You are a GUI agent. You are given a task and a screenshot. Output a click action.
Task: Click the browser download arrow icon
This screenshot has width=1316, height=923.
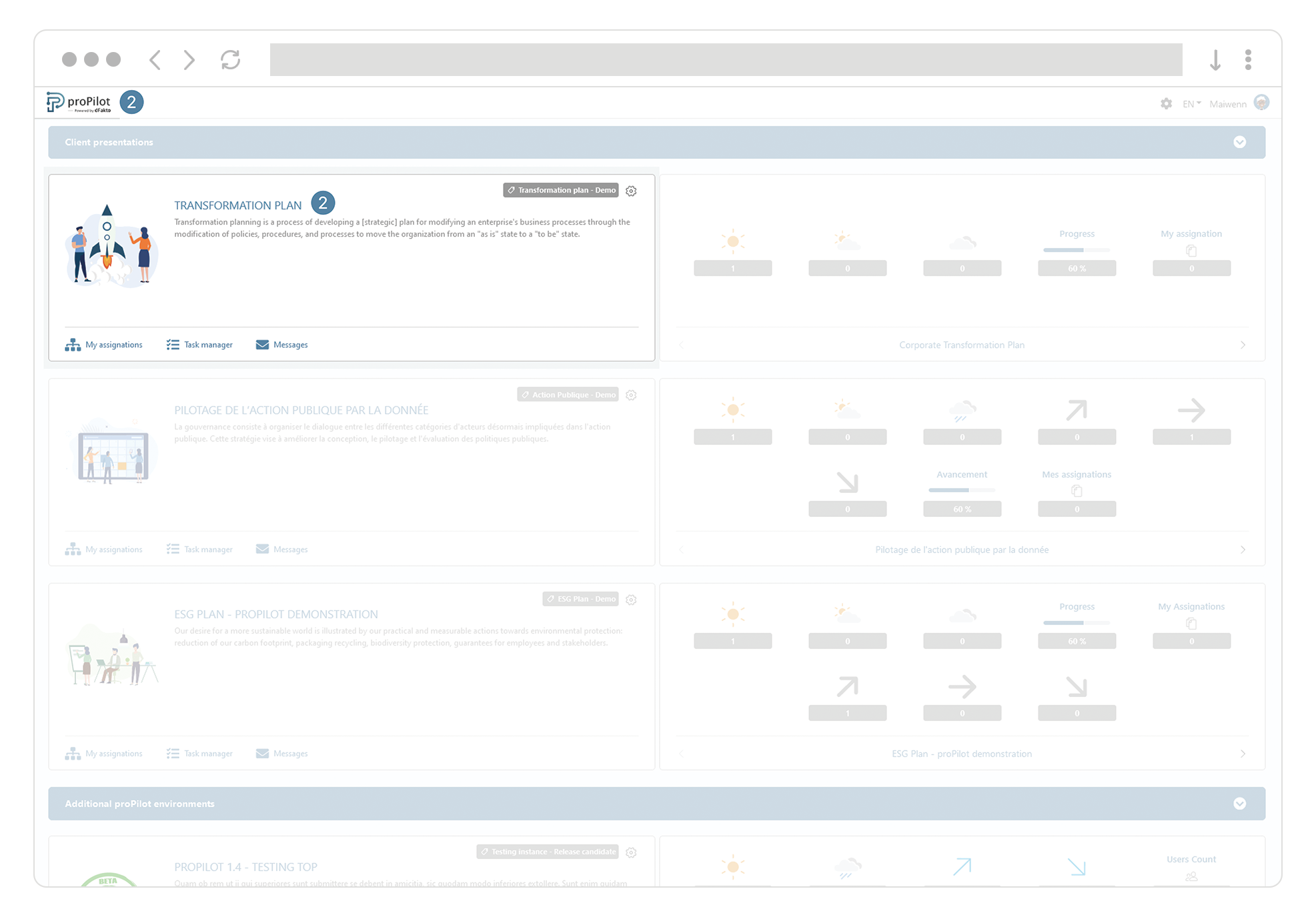(x=1215, y=60)
